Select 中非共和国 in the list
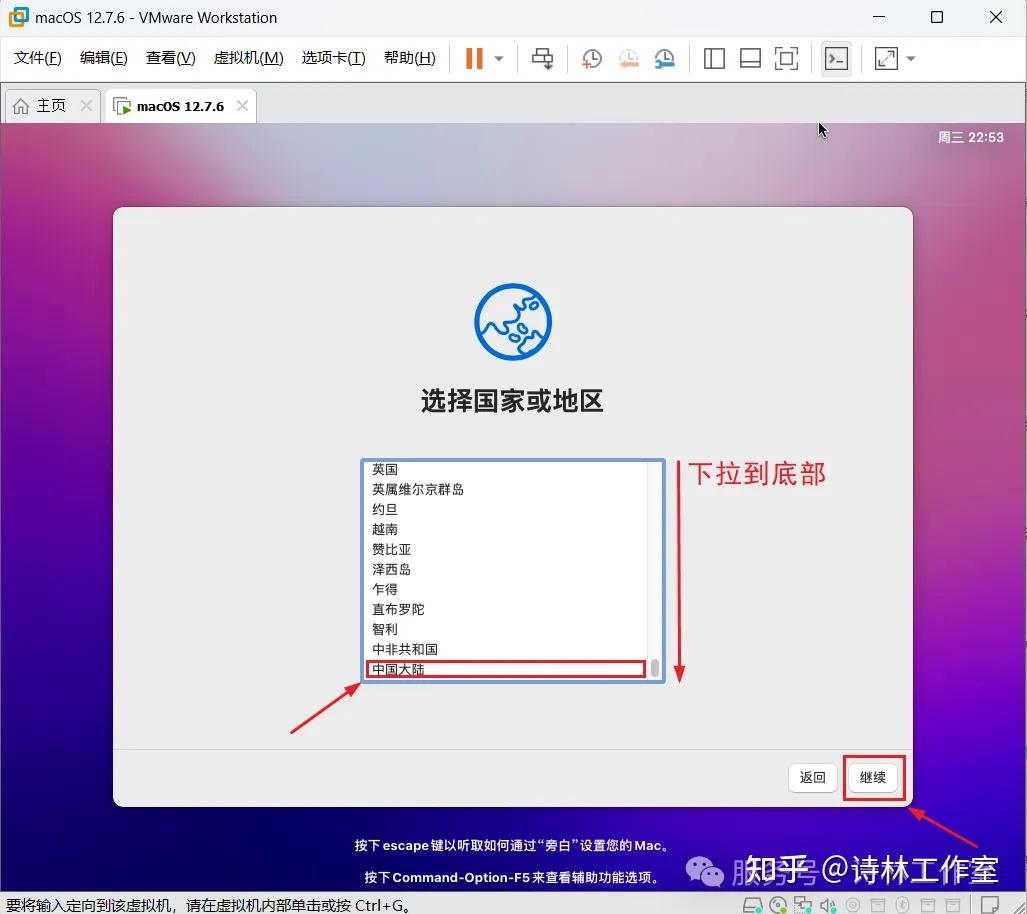1027x914 pixels. pyautogui.click(x=505, y=649)
